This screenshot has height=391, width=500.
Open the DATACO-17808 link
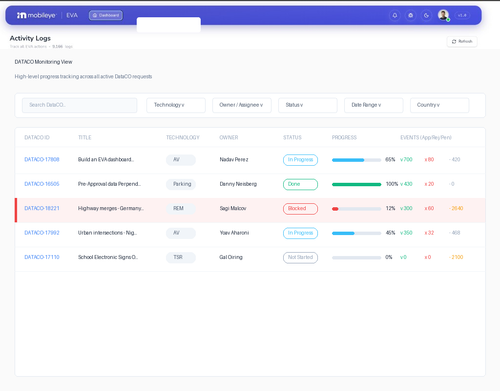[x=42, y=160]
